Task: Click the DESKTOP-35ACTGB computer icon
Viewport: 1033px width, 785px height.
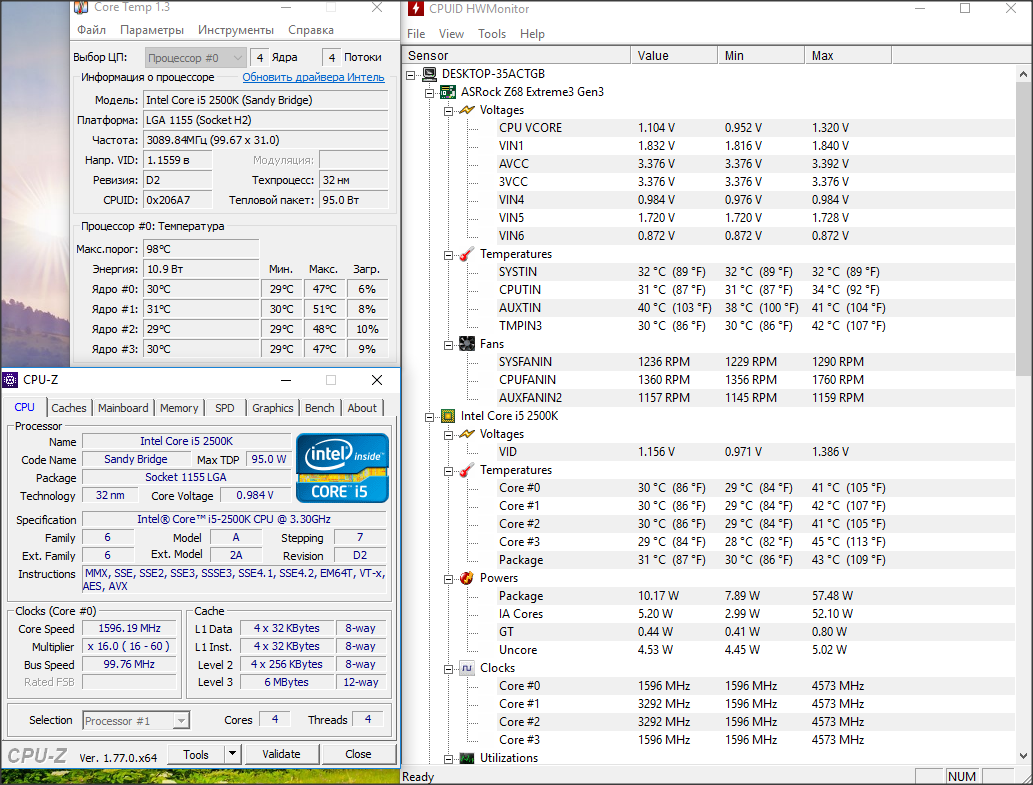Action: (430, 74)
